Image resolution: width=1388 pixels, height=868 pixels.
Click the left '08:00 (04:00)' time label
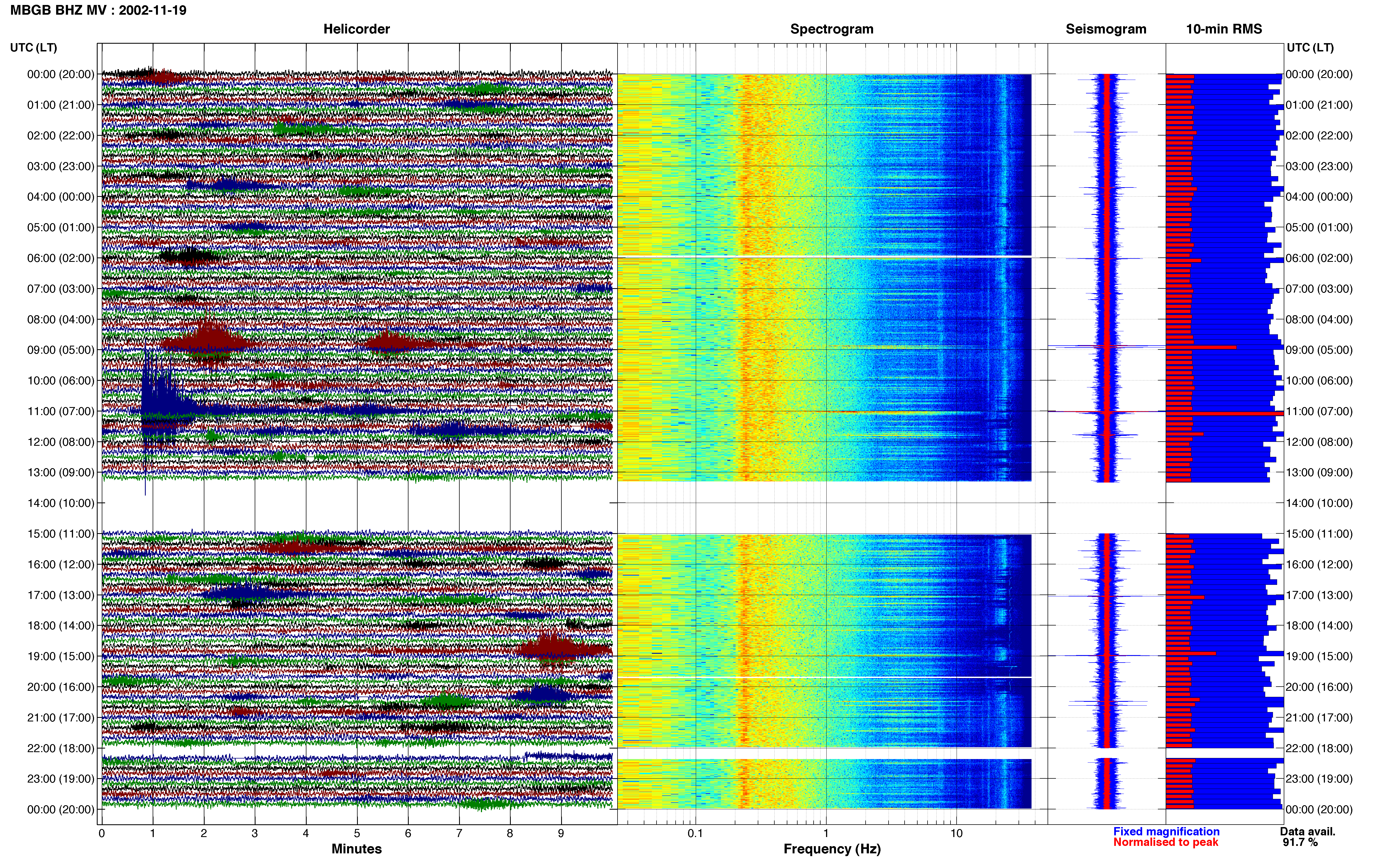point(60,319)
